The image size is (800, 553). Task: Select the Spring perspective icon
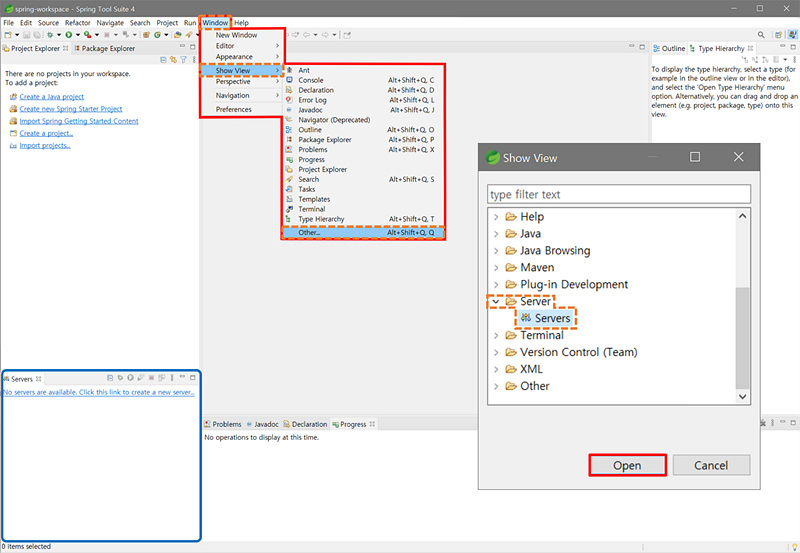[x=792, y=35]
